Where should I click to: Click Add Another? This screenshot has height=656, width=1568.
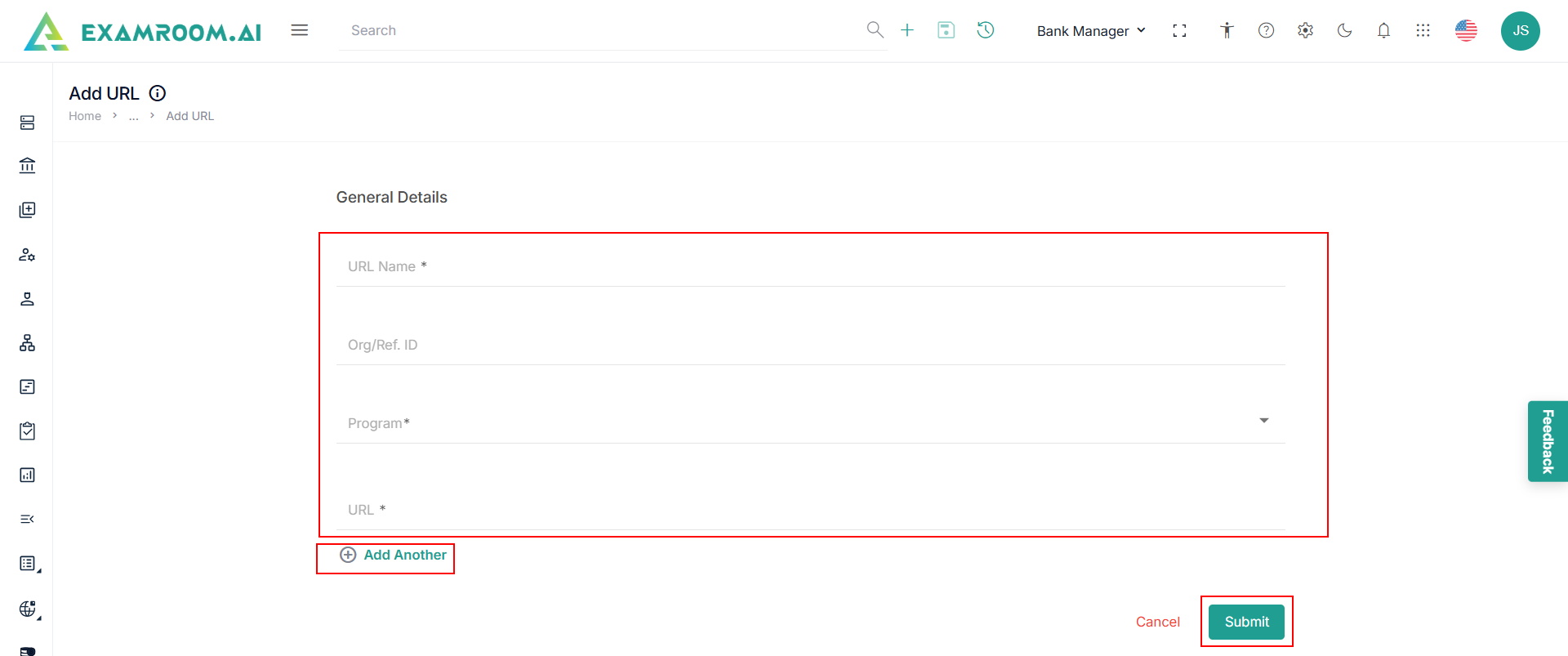pos(393,556)
